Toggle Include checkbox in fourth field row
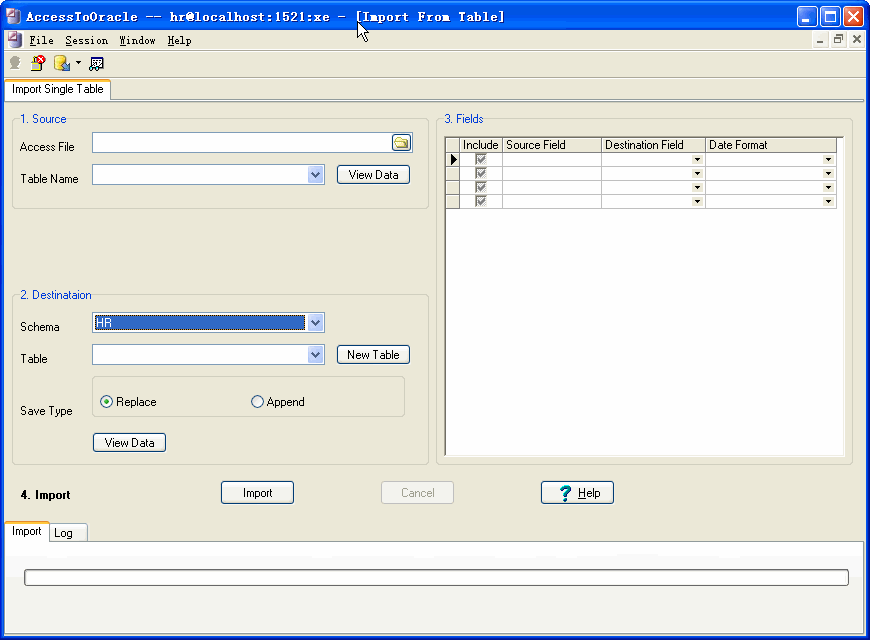The height and width of the screenshot is (640, 870). click(x=480, y=201)
